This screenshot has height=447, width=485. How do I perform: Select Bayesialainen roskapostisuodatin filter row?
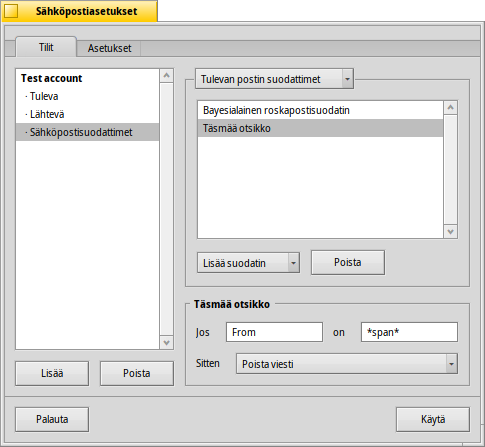[x=320, y=110]
